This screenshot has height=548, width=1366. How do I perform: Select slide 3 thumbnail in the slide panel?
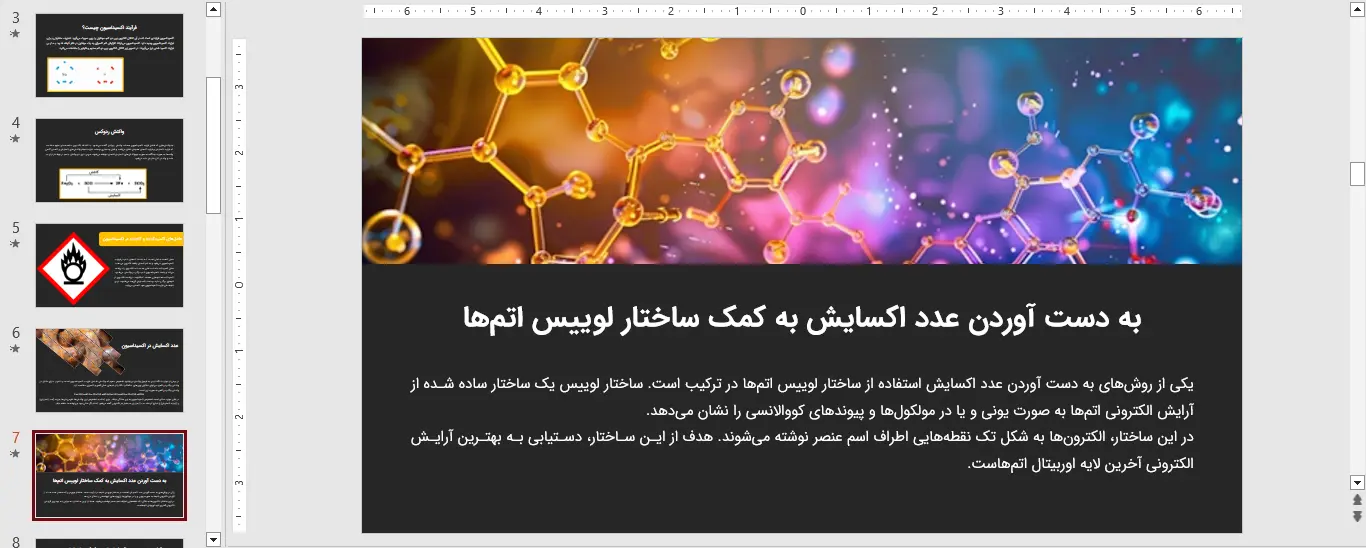tap(109, 55)
